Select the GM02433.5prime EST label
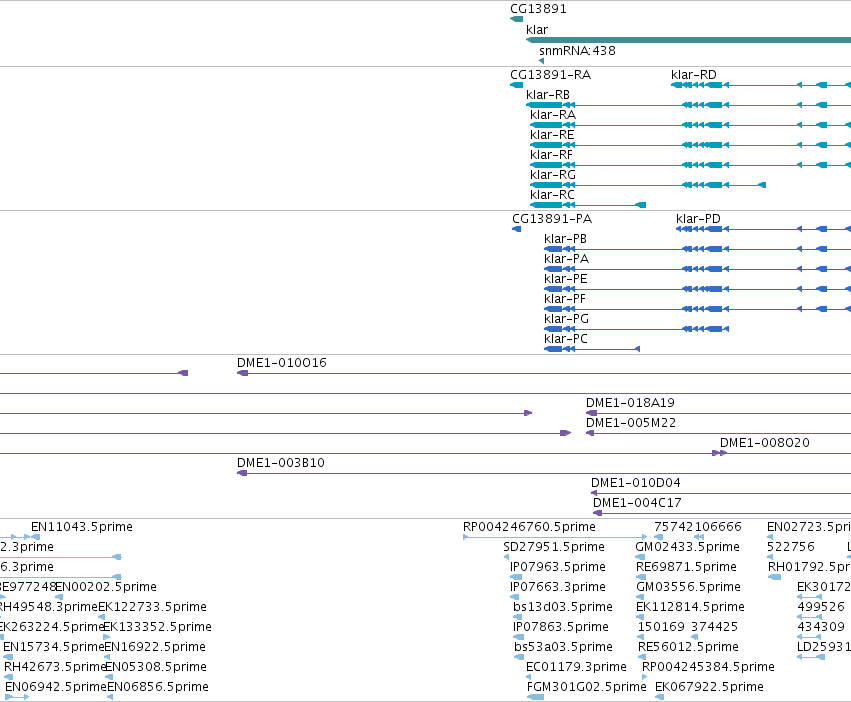Image resolution: width=851 pixels, height=702 pixels. [687, 547]
